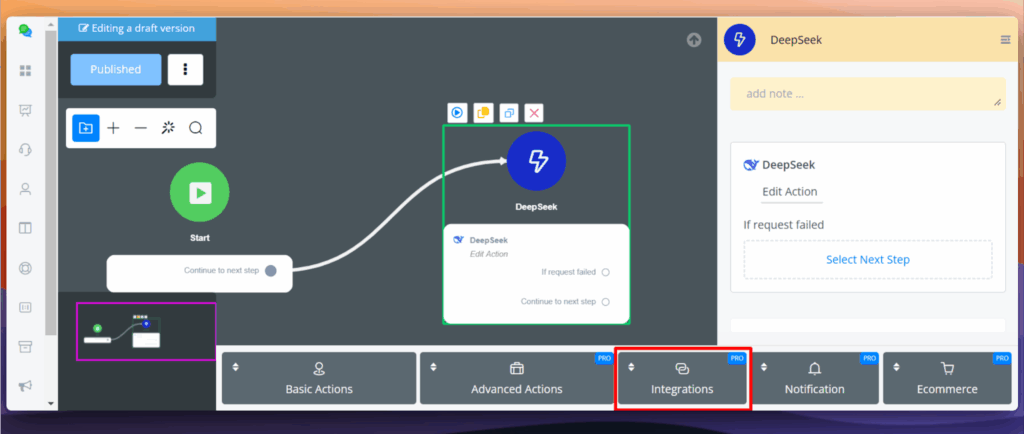Expand the Integrations category
Image resolution: width=1024 pixels, height=434 pixels.
(682, 378)
